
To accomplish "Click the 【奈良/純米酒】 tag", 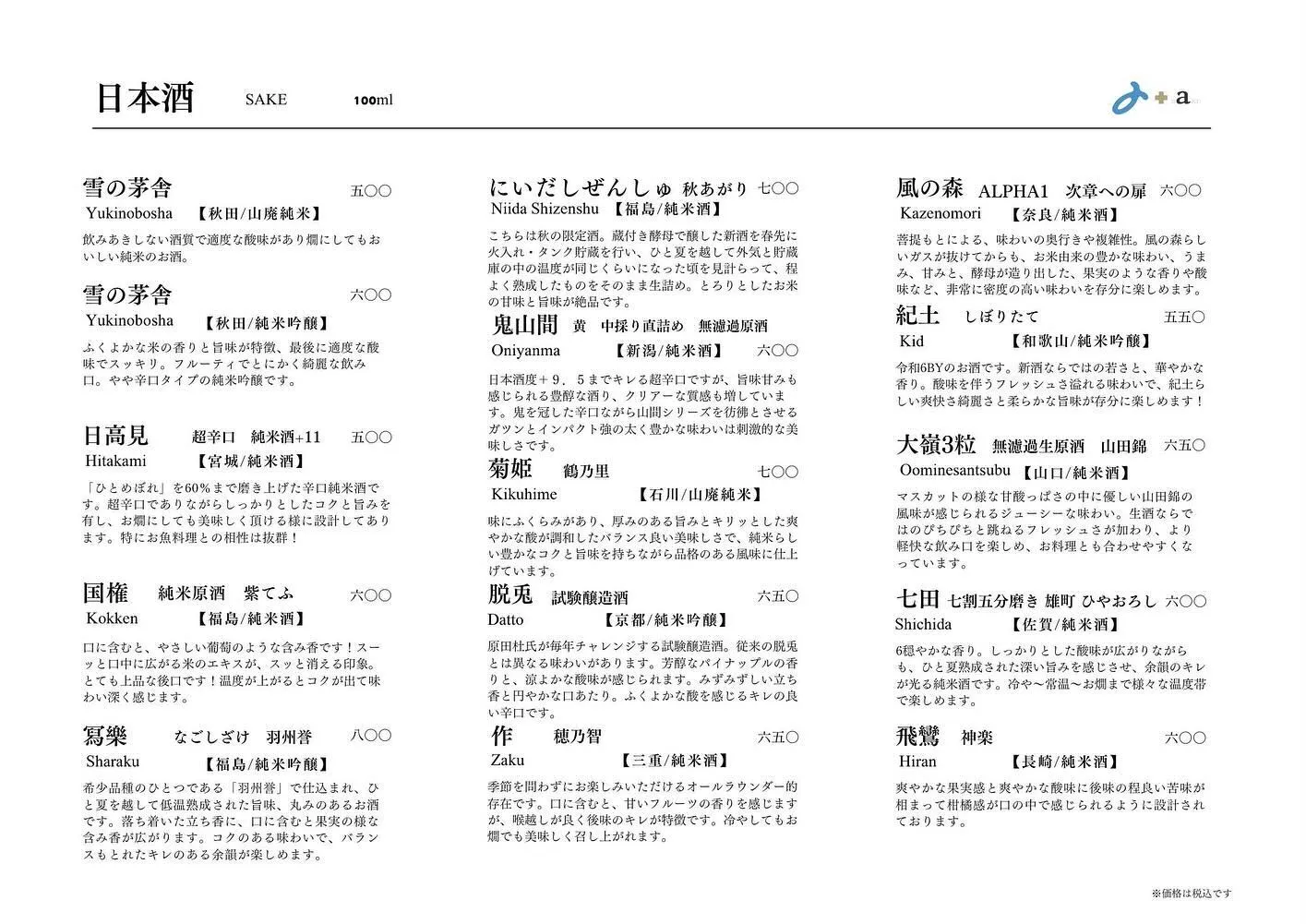I will (x=1067, y=214).
